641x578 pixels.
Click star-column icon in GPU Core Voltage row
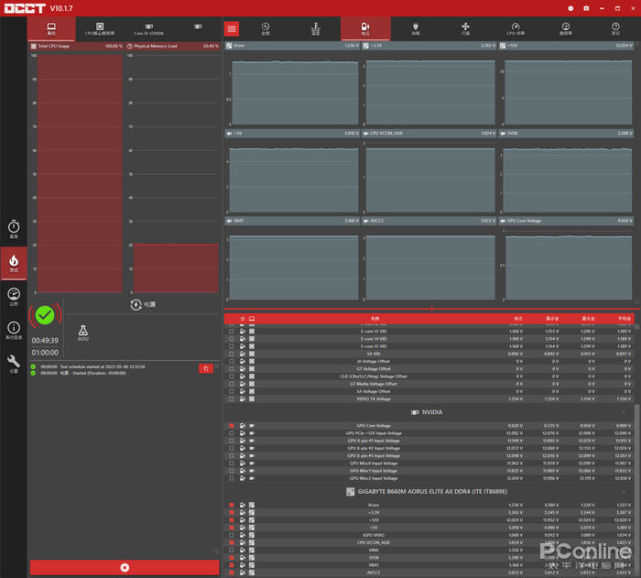[x=242, y=426]
